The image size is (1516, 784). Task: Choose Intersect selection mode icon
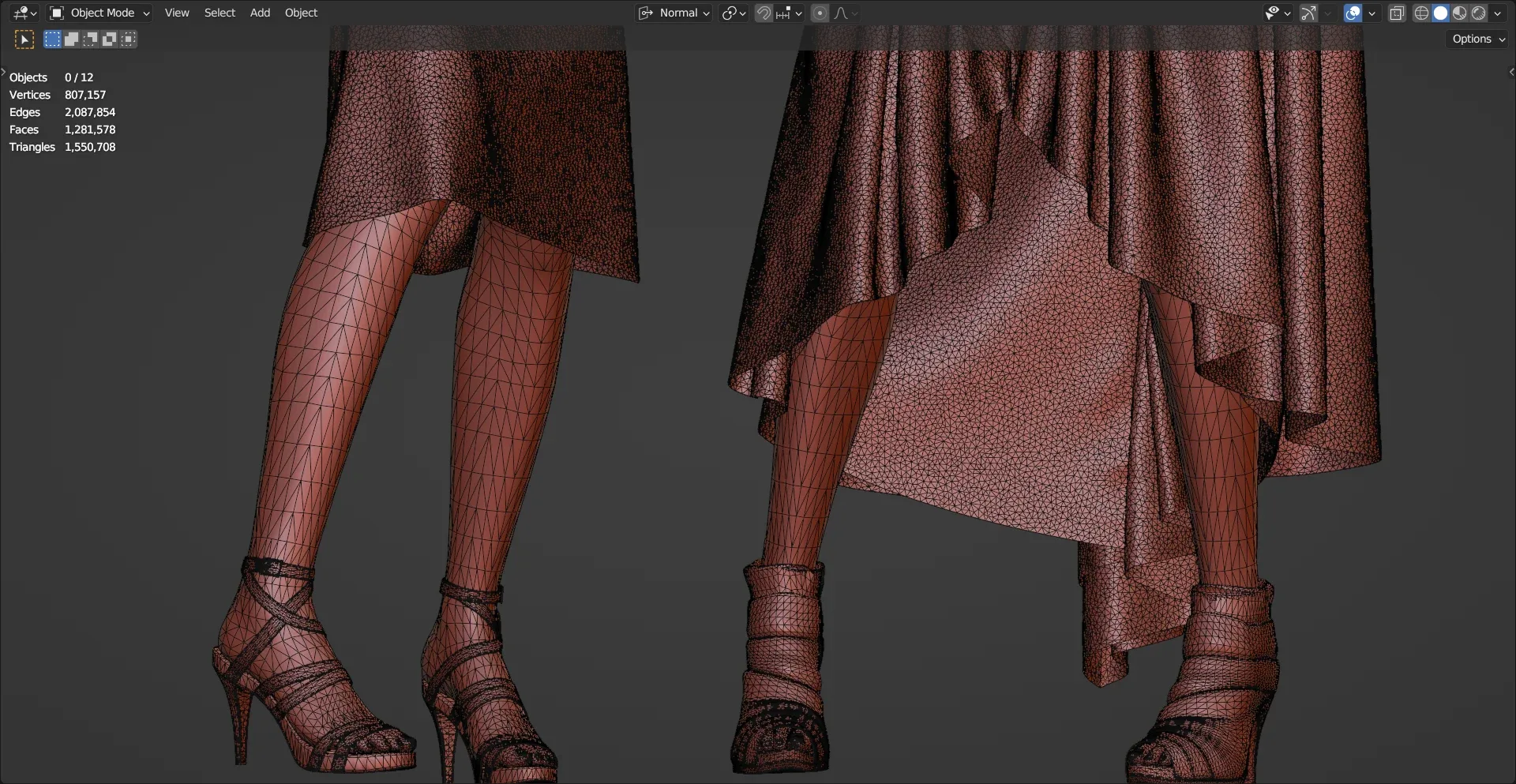pyautogui.click(x=128, y=39)
